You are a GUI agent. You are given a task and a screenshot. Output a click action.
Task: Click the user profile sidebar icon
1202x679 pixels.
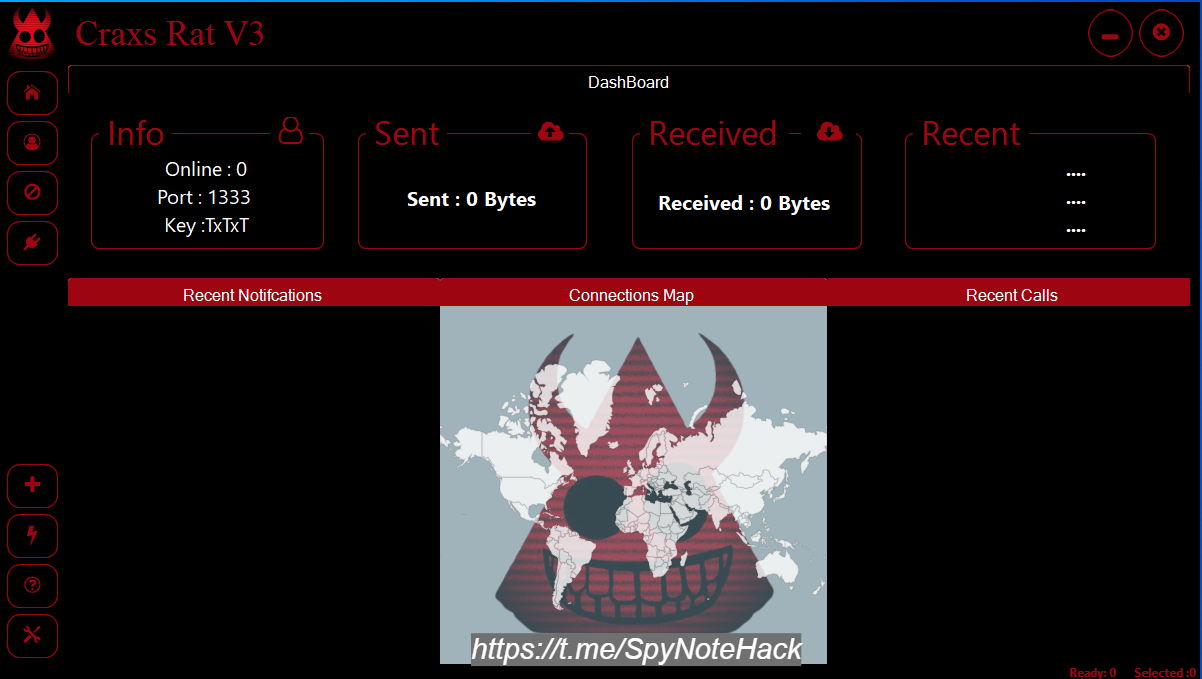click(x=32, y=143)
